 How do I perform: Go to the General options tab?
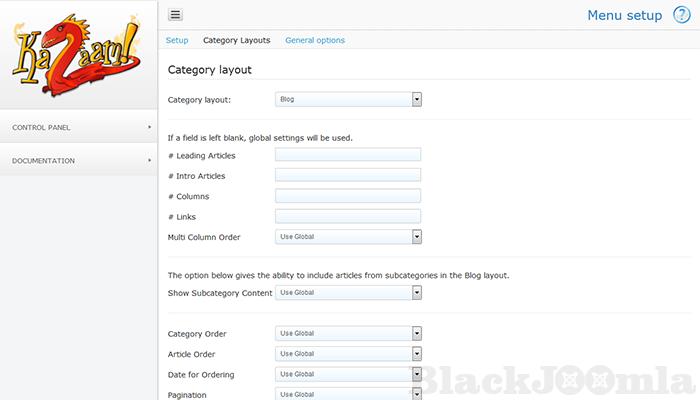pyautogui.click(x=315, y=40)
